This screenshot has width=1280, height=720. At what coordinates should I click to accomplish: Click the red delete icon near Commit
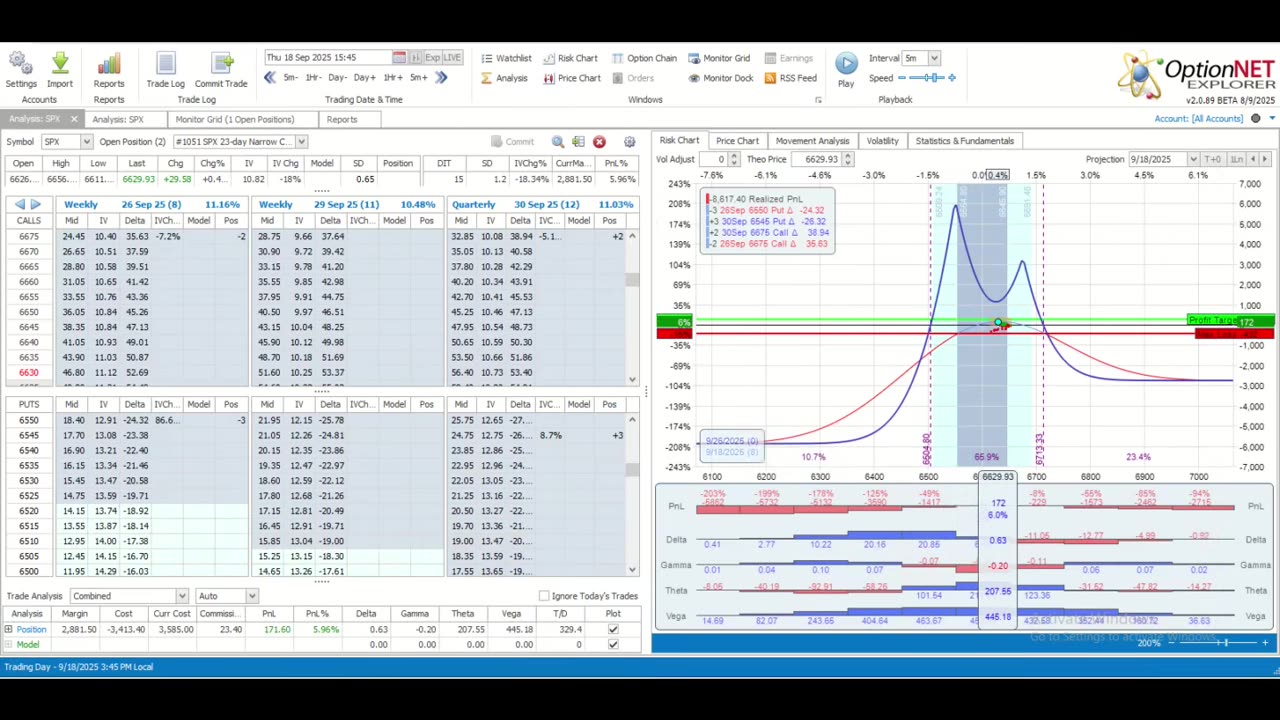[599, 142]
